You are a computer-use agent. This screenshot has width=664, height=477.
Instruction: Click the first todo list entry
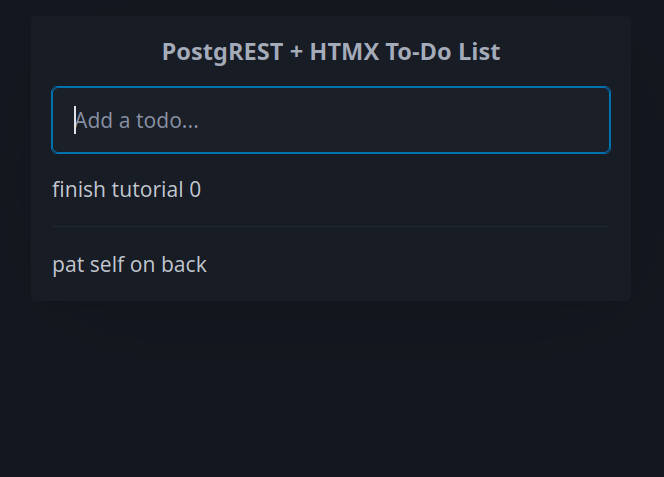tap(127, 189)
